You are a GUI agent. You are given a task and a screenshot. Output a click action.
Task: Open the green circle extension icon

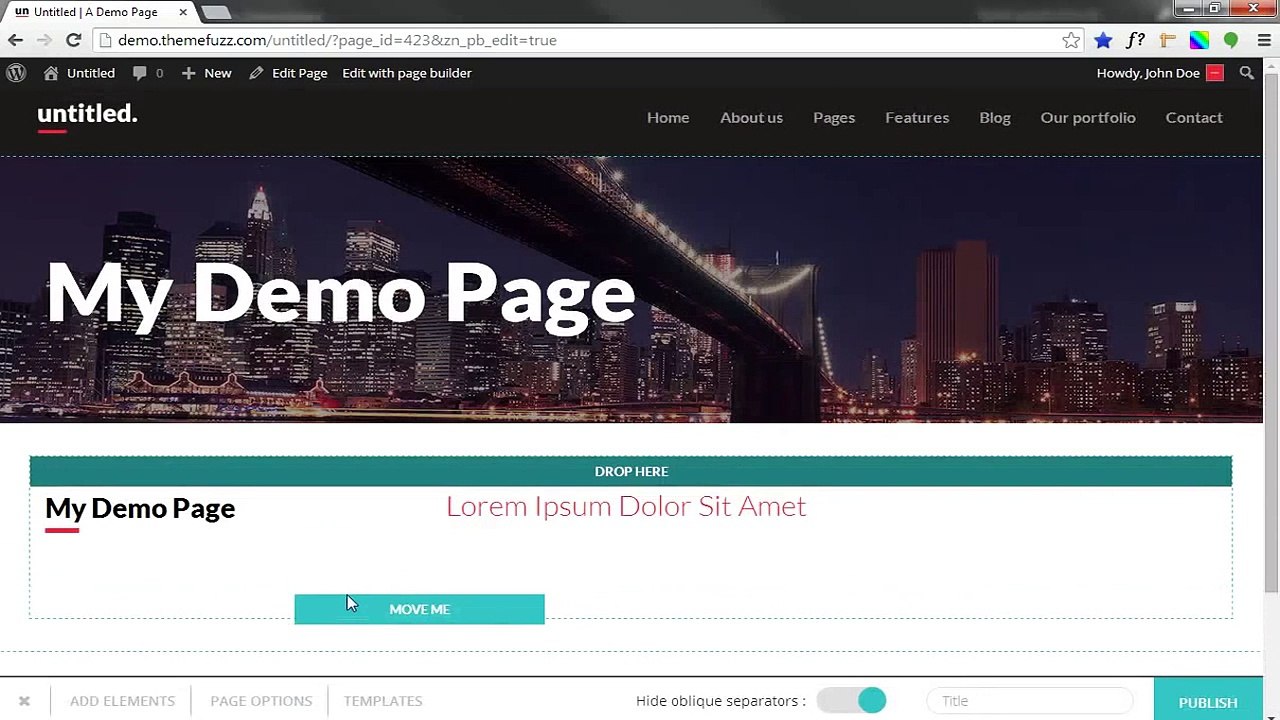(1231, 40)
